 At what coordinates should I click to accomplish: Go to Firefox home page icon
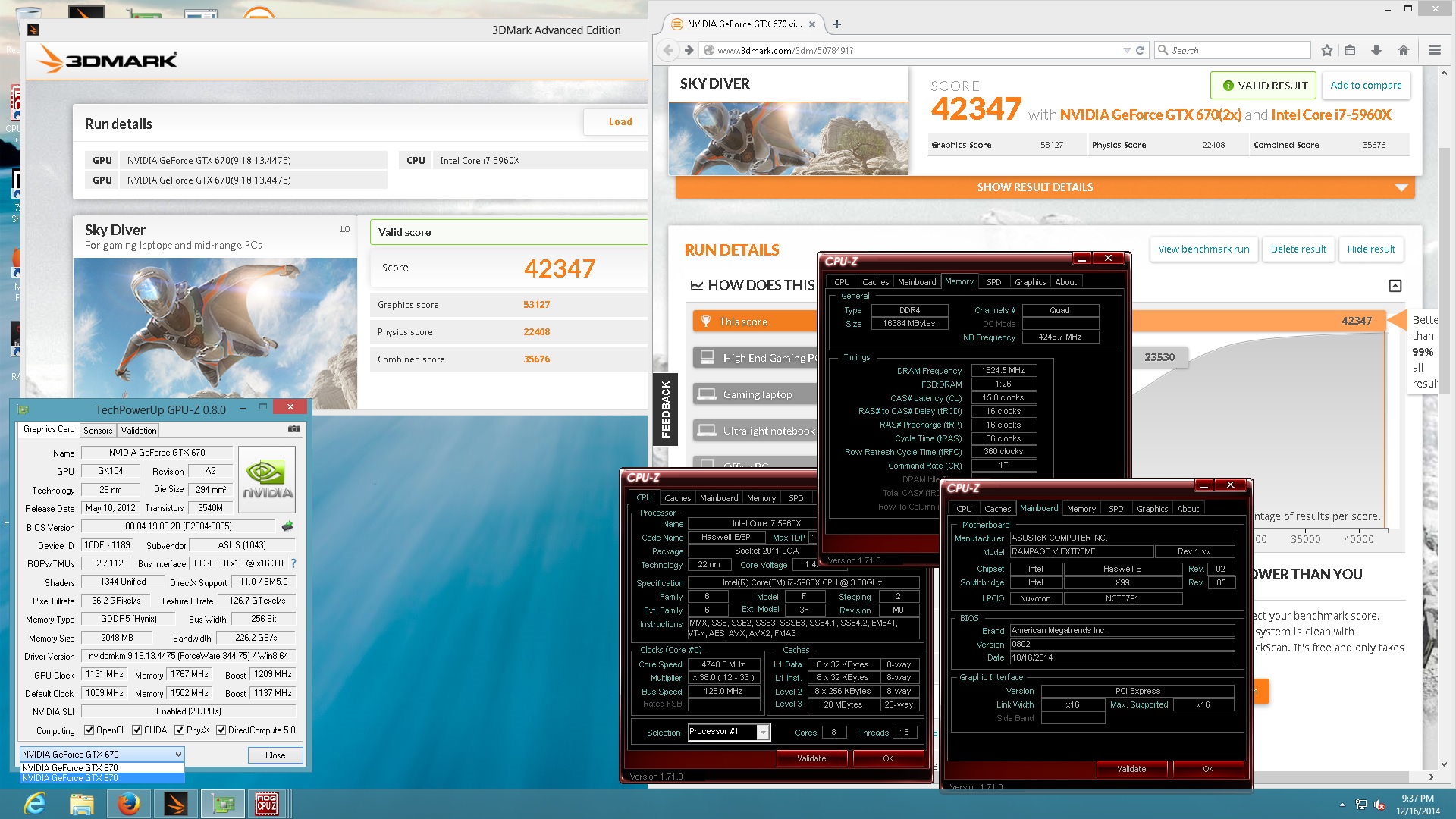pyautogui.click(x=1403, y=50)
